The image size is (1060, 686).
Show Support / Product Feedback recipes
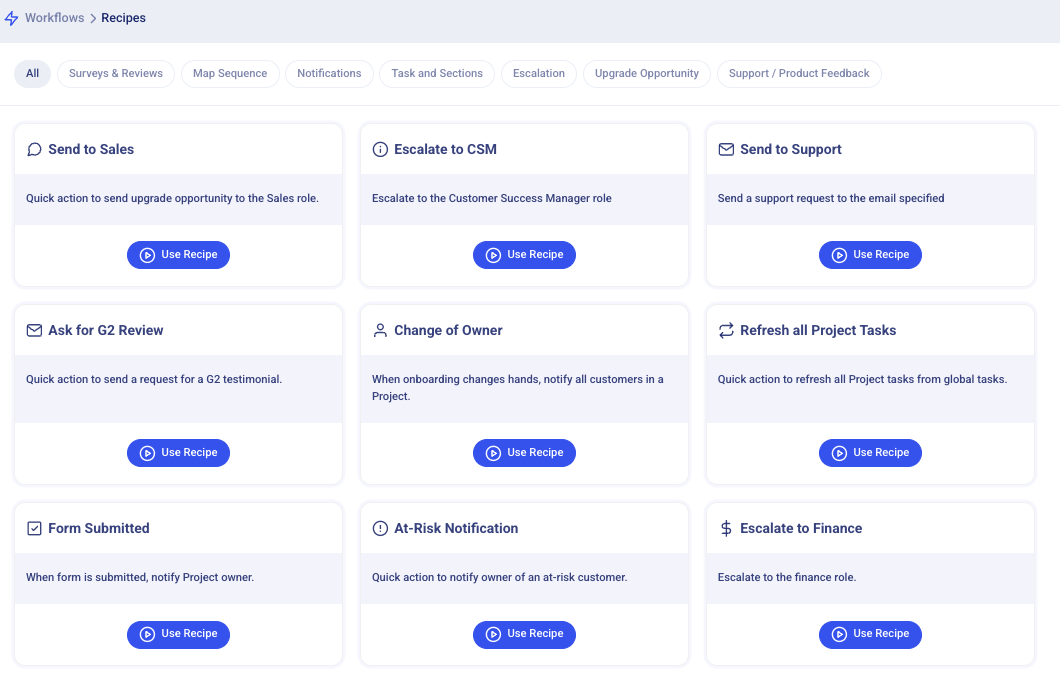[799, 73]
